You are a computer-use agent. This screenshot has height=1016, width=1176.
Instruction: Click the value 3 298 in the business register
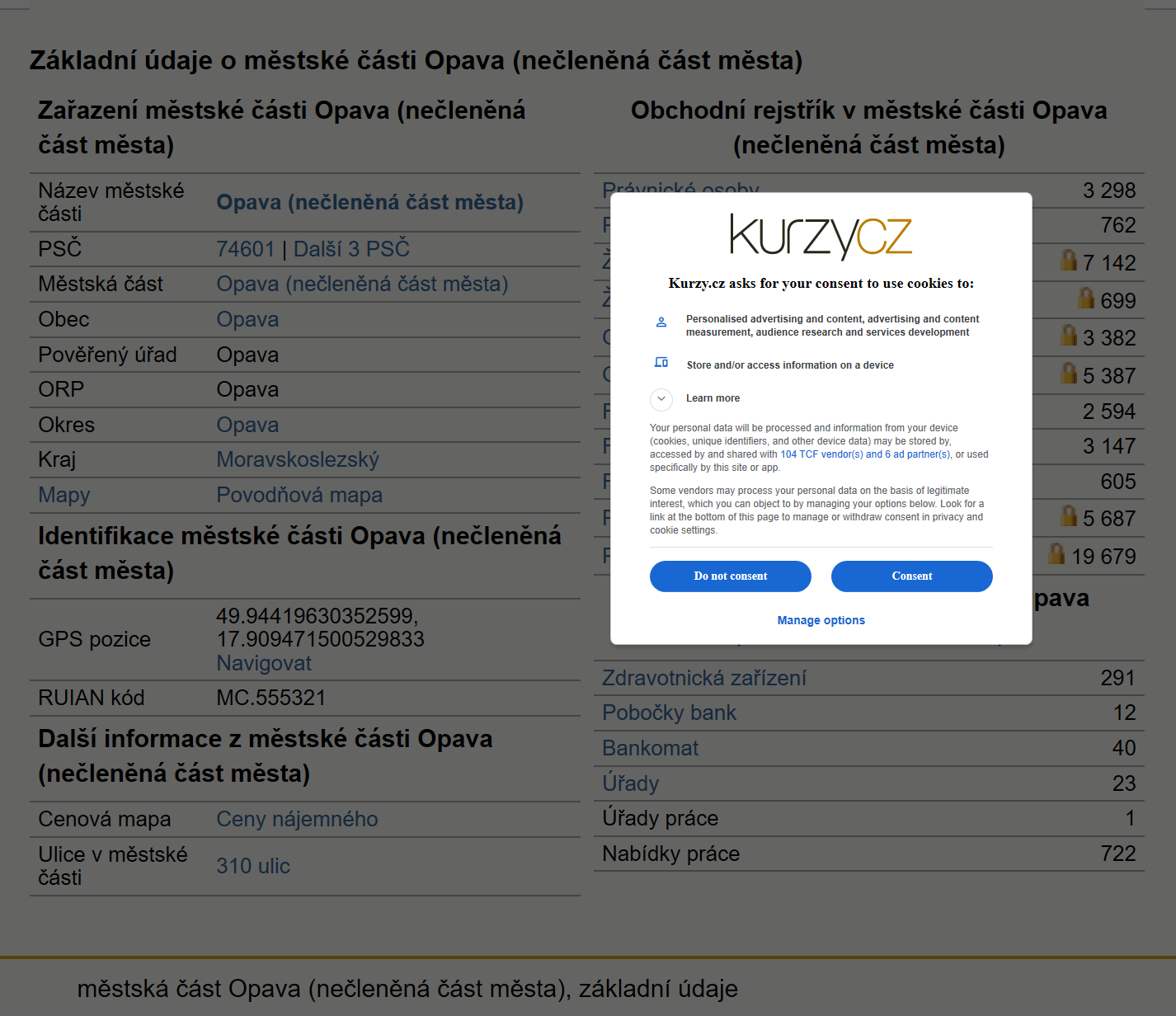pos(1109,191)
